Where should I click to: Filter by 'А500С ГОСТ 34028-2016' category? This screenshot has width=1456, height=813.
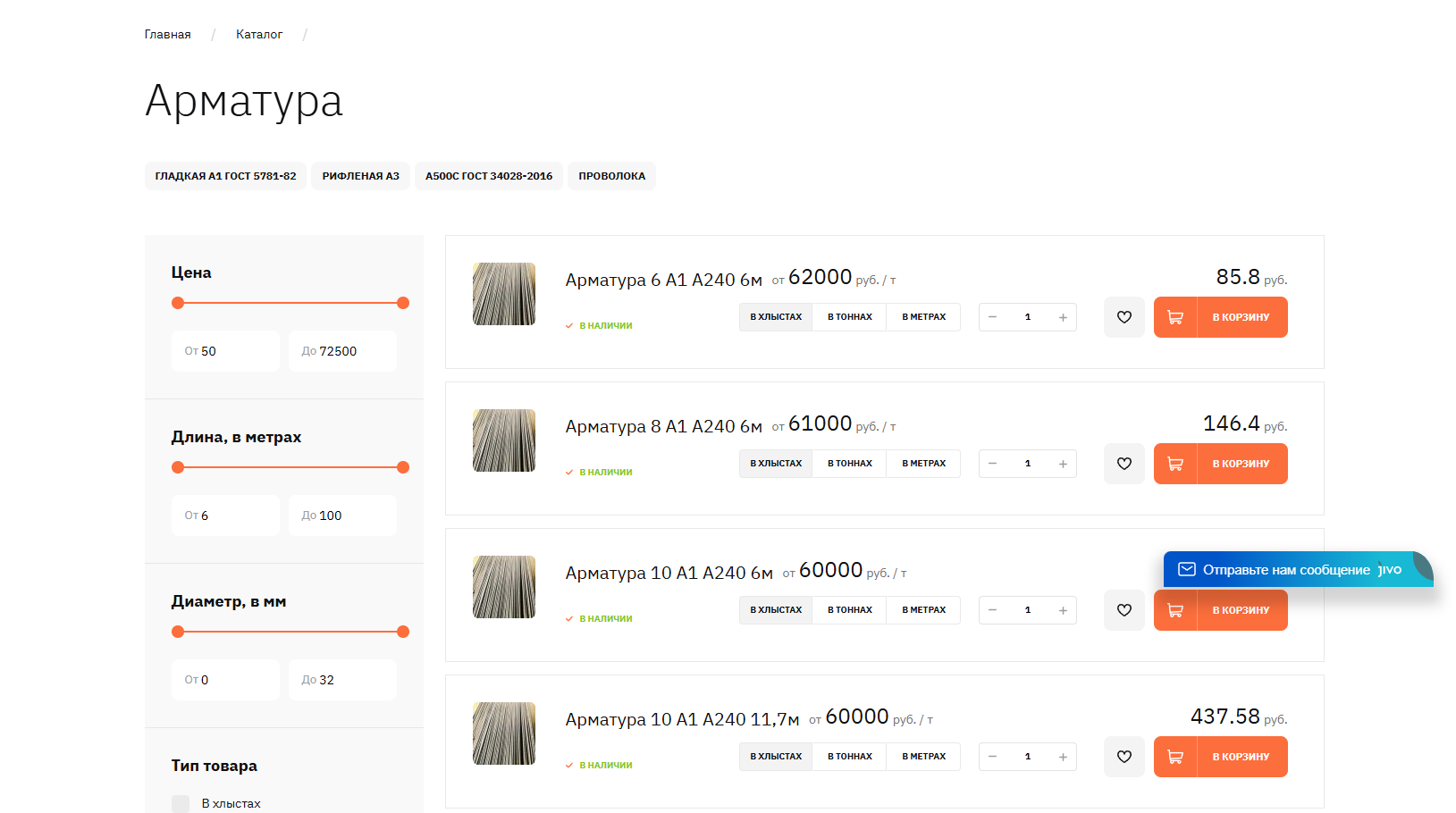click(x=489, y=176)
